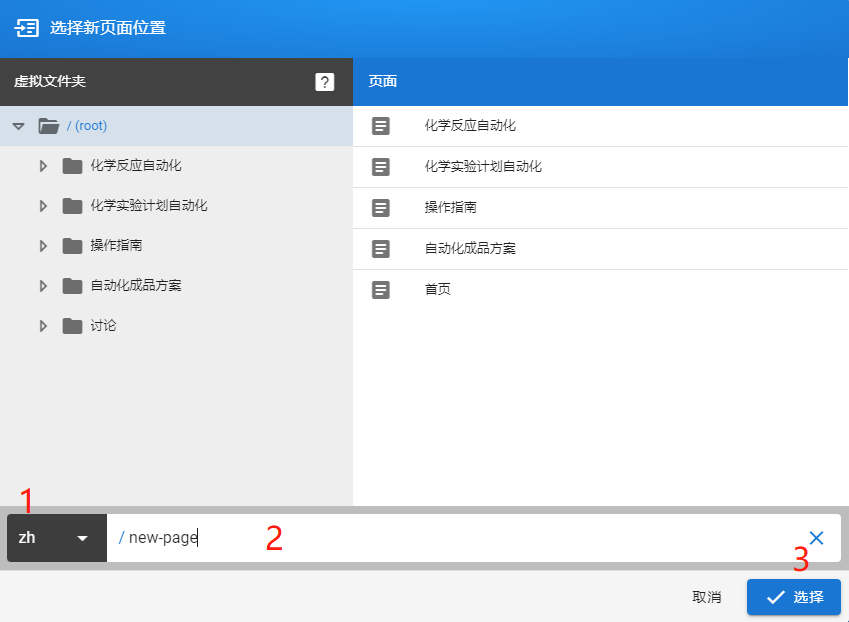Confirm the location with 选择
Viewport: 849px width, 622px height.
pos(793,596)
